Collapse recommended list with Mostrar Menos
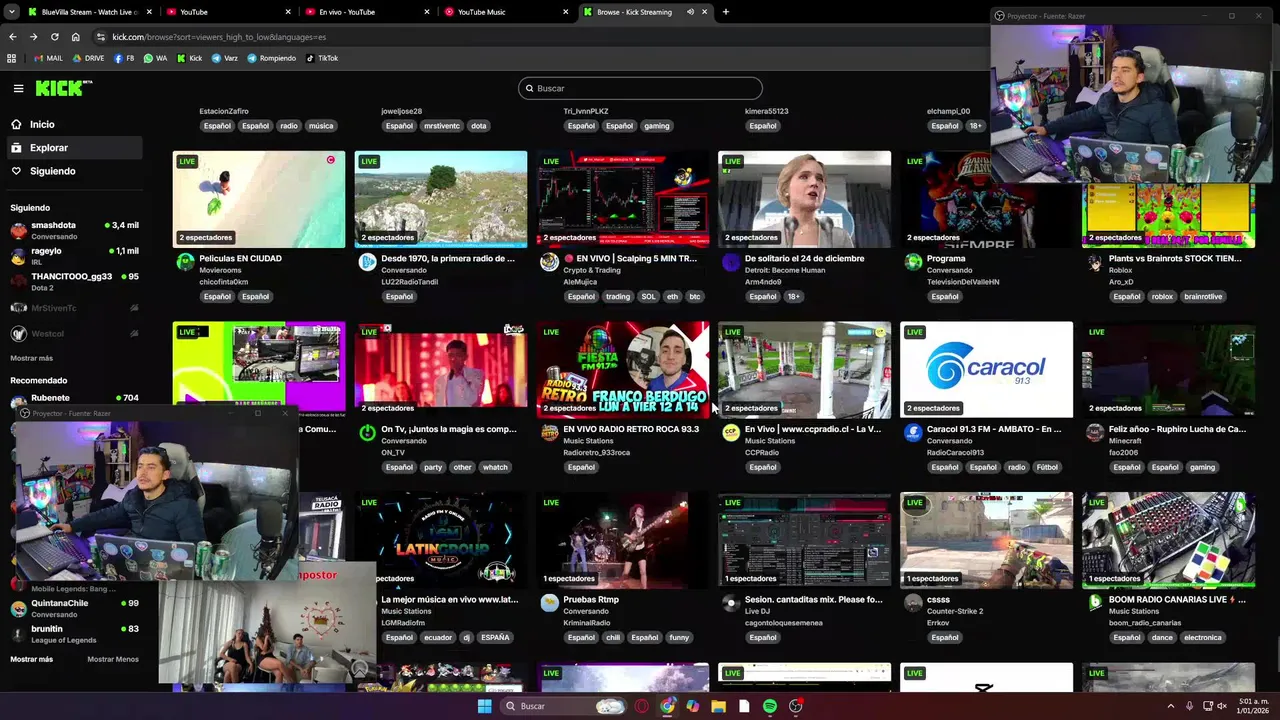Screen dimensions: 1280x720 click(113, 659)
